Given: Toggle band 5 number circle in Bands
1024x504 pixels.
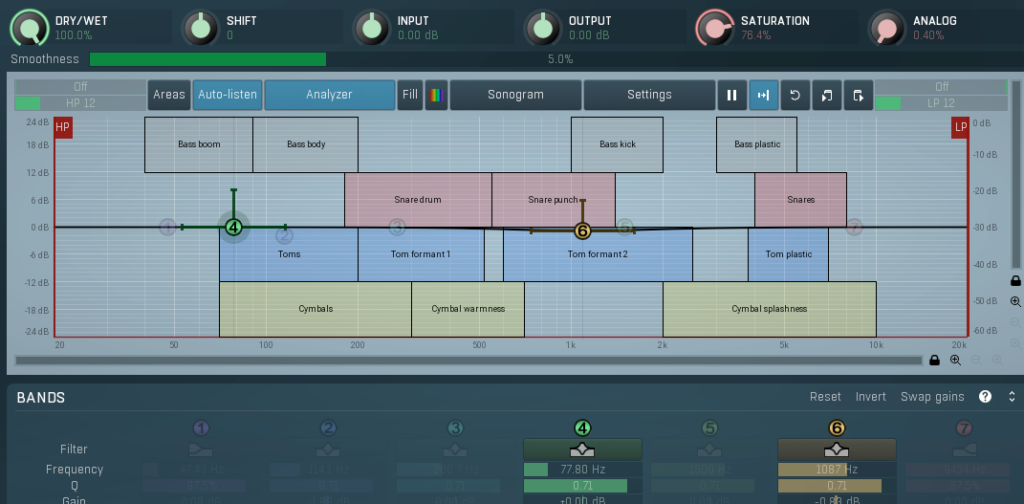Looking at the screenshot, I should (709, 428).
